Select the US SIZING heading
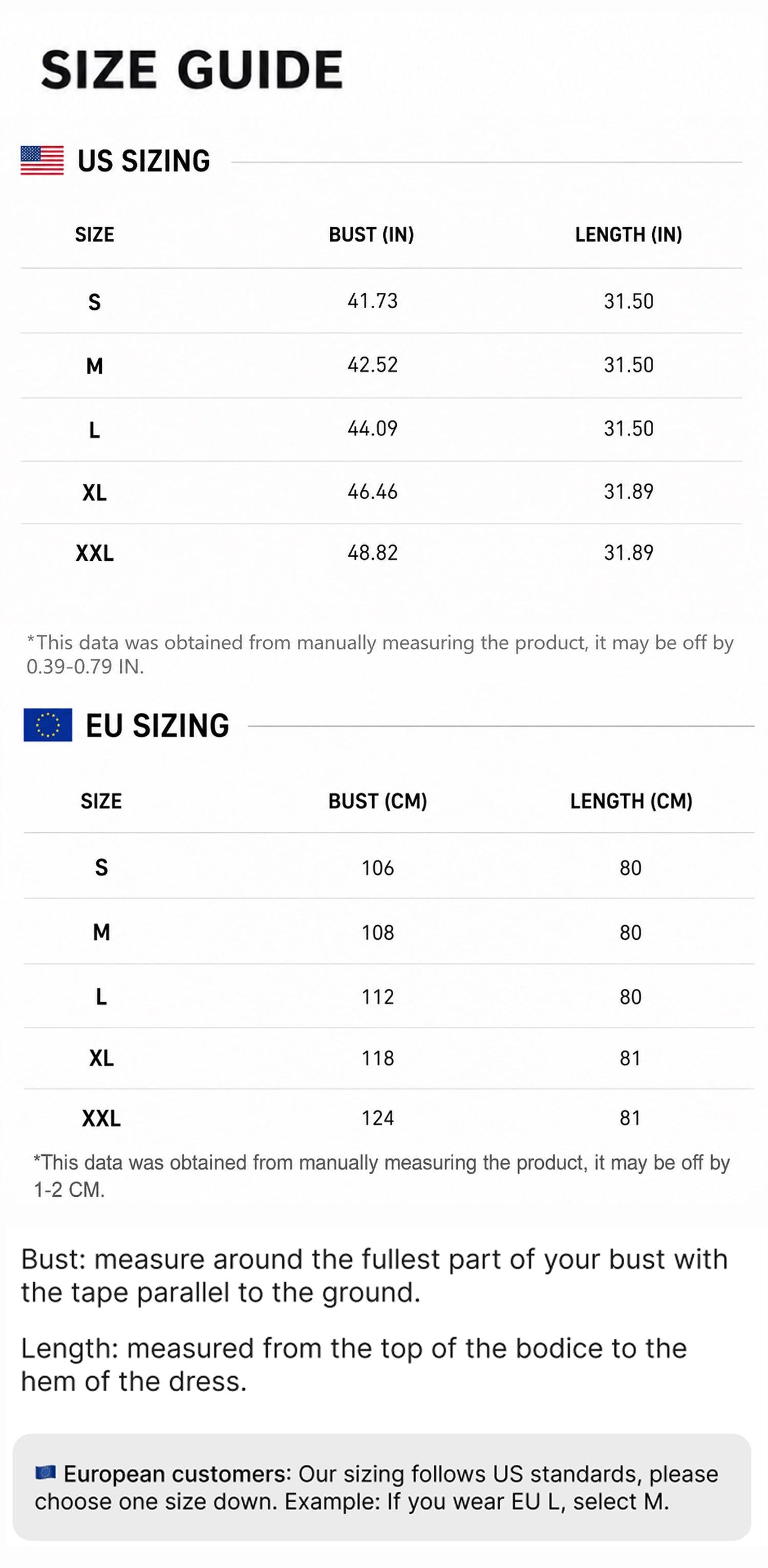768x1568 pixels. [144, 161]
